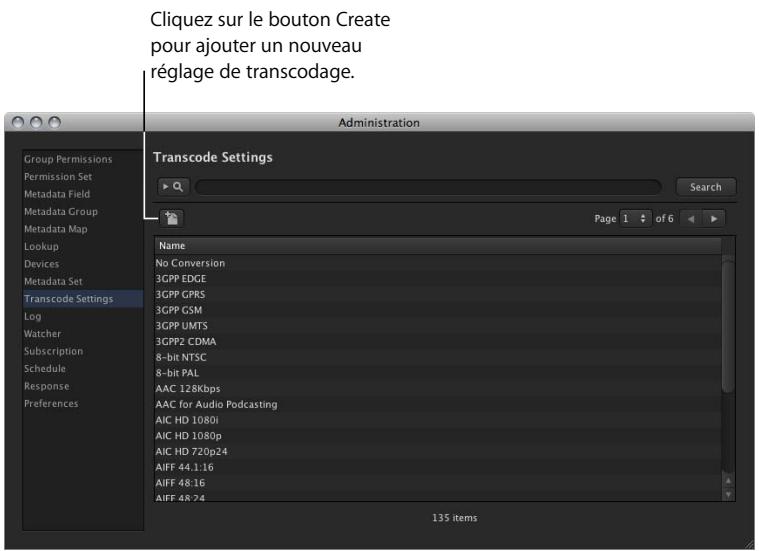Click the search text field

(428, 187)
